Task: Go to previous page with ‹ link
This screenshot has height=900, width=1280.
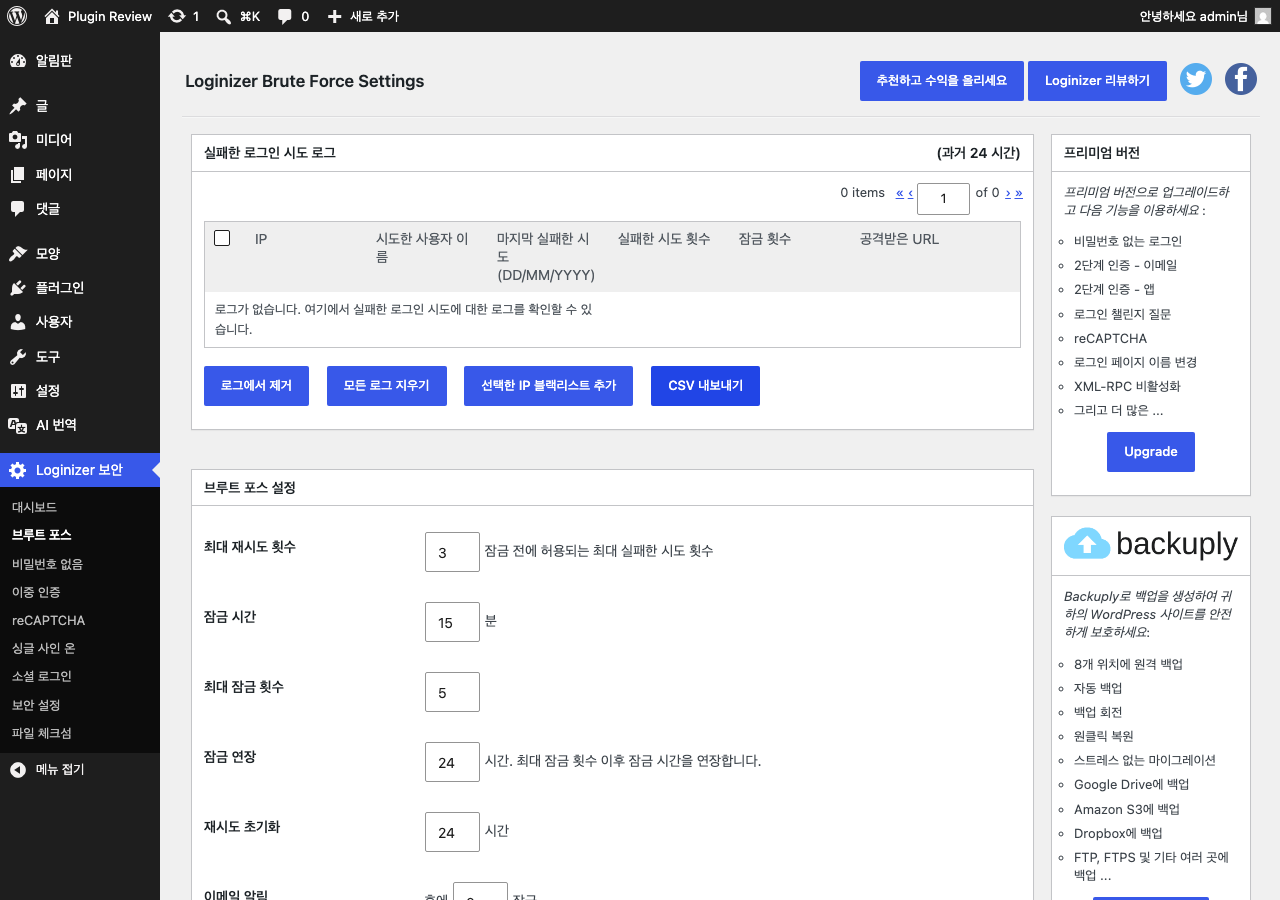Action: coord(911,193)
